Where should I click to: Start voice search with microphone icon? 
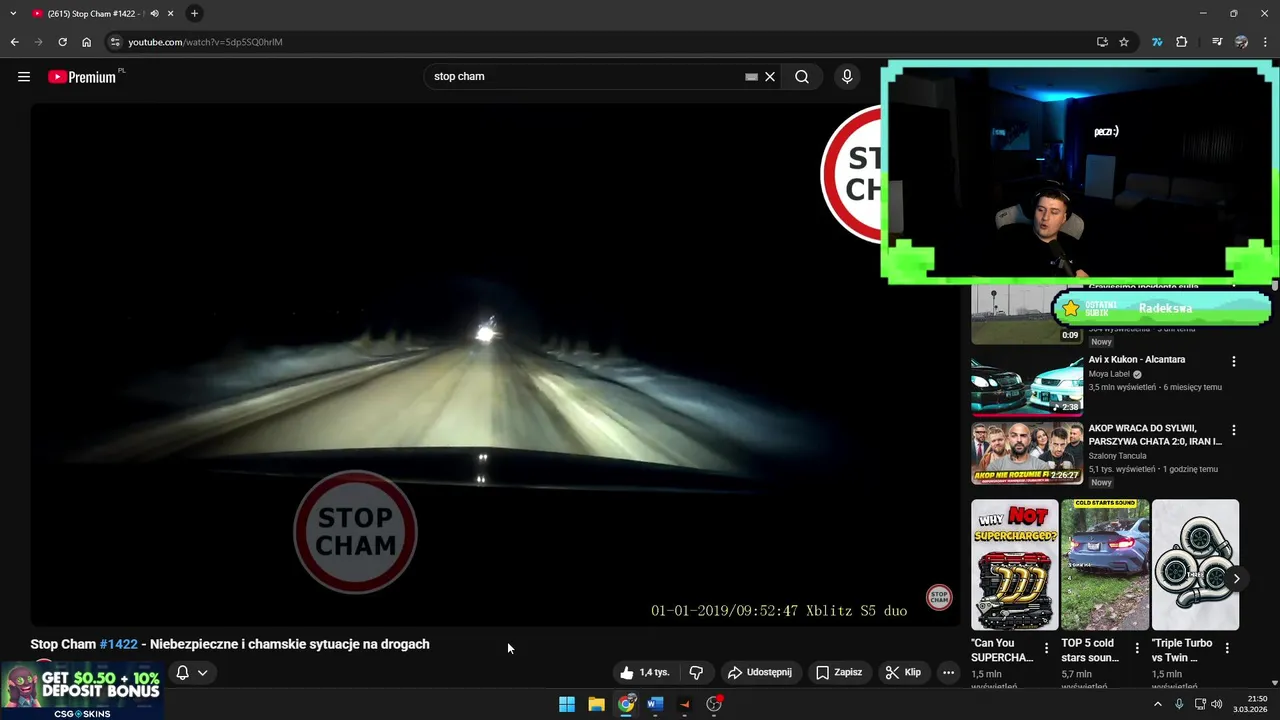[x=847, y=76]
